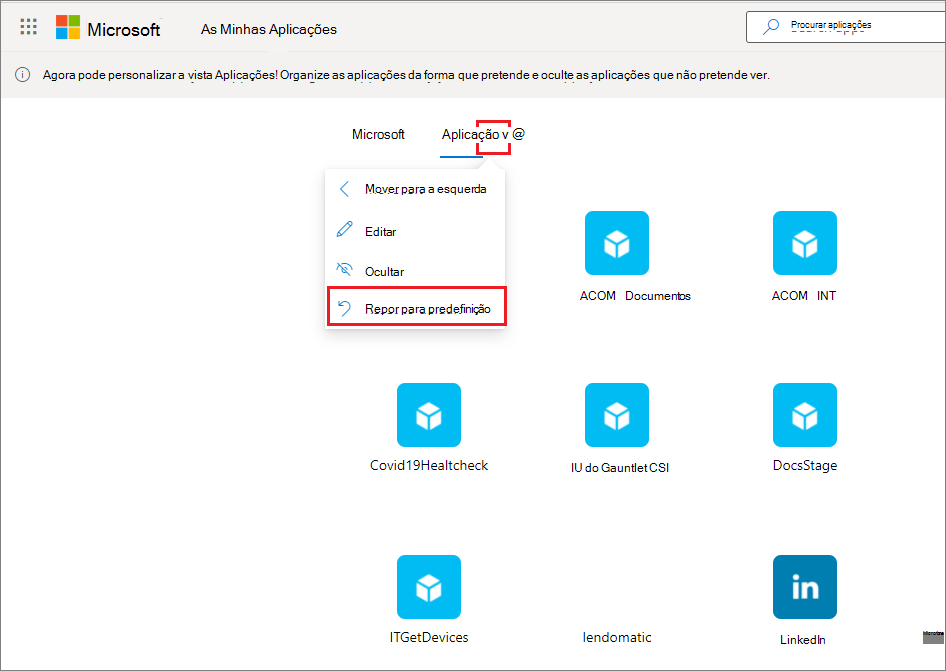The height and width of the screenshot is (671, 946).
Task: Launch the ITGetDevices app icon
Action: tap(429, 587)
